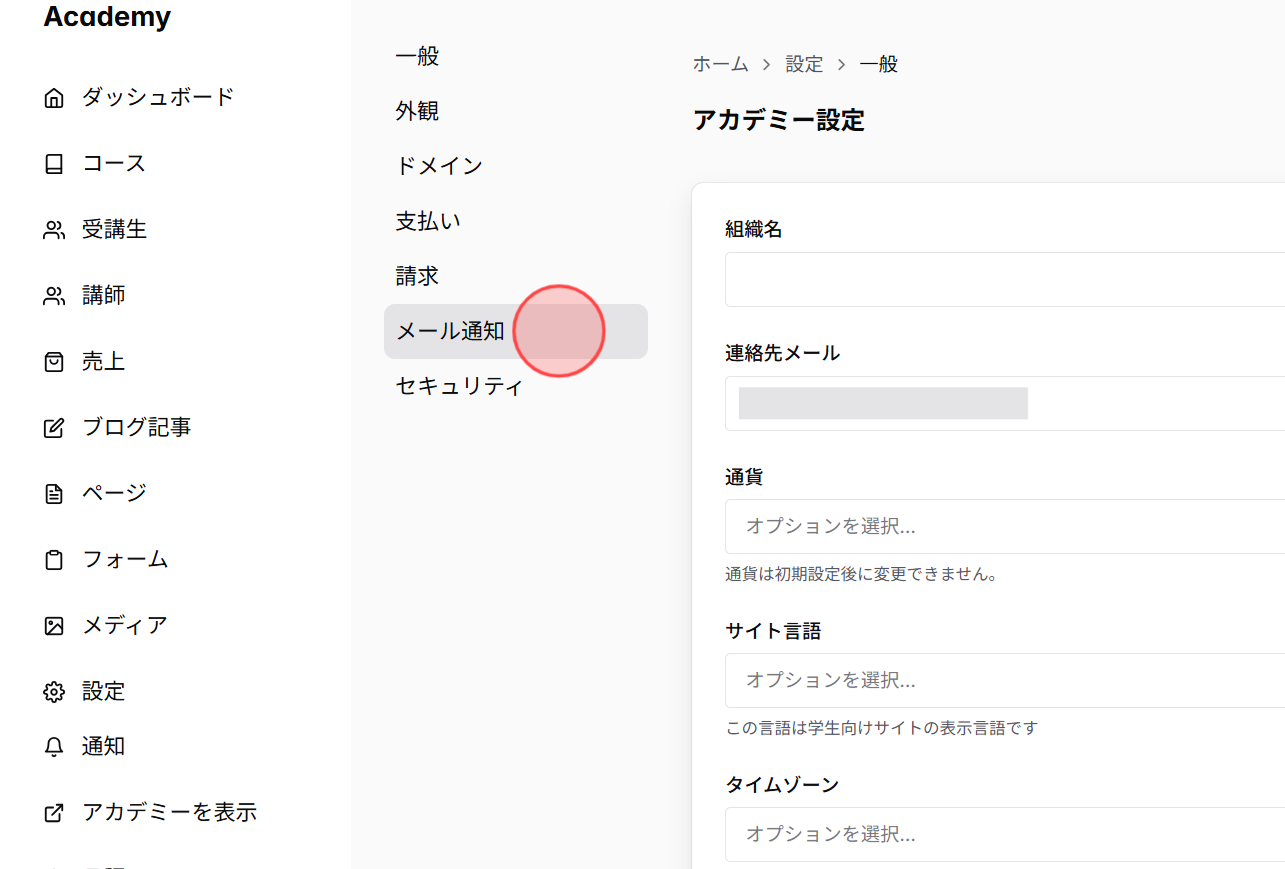This screenshot has height=869, width=1285.
Task: Click inside the 組織名 input field
Action: click(950, 279)
